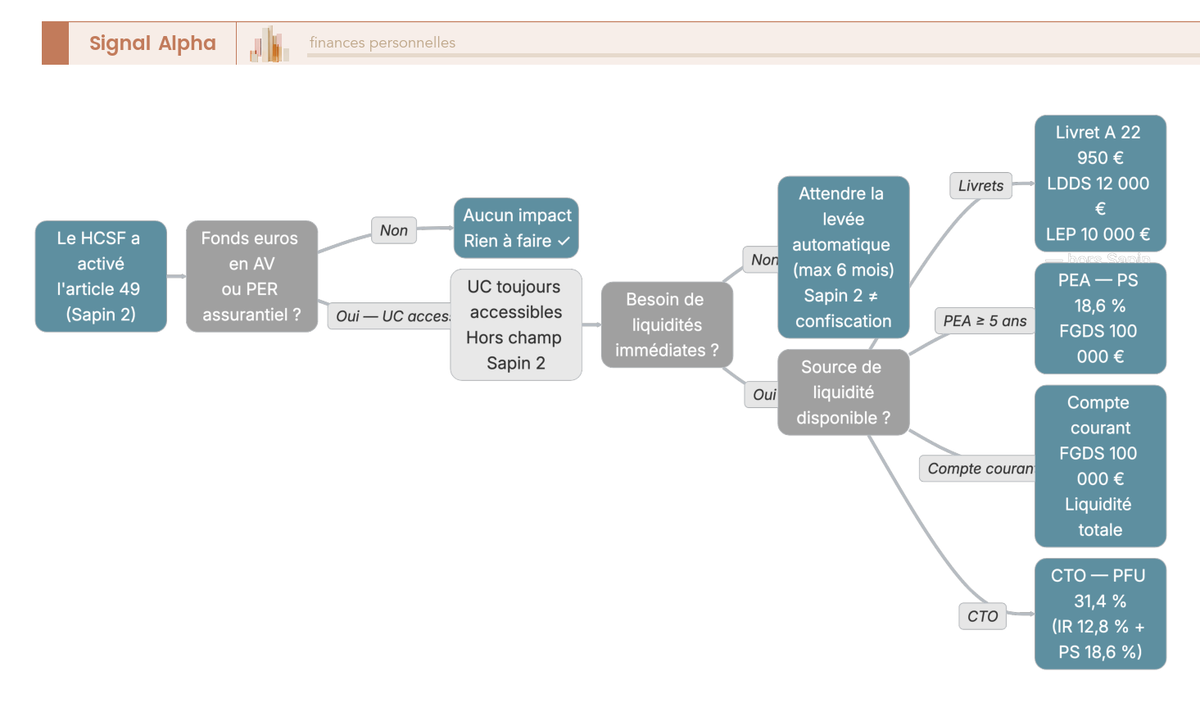Select the 'UC toujours accessibles' node
Viewport: 1200px width, 721px height.
point(516,324)
